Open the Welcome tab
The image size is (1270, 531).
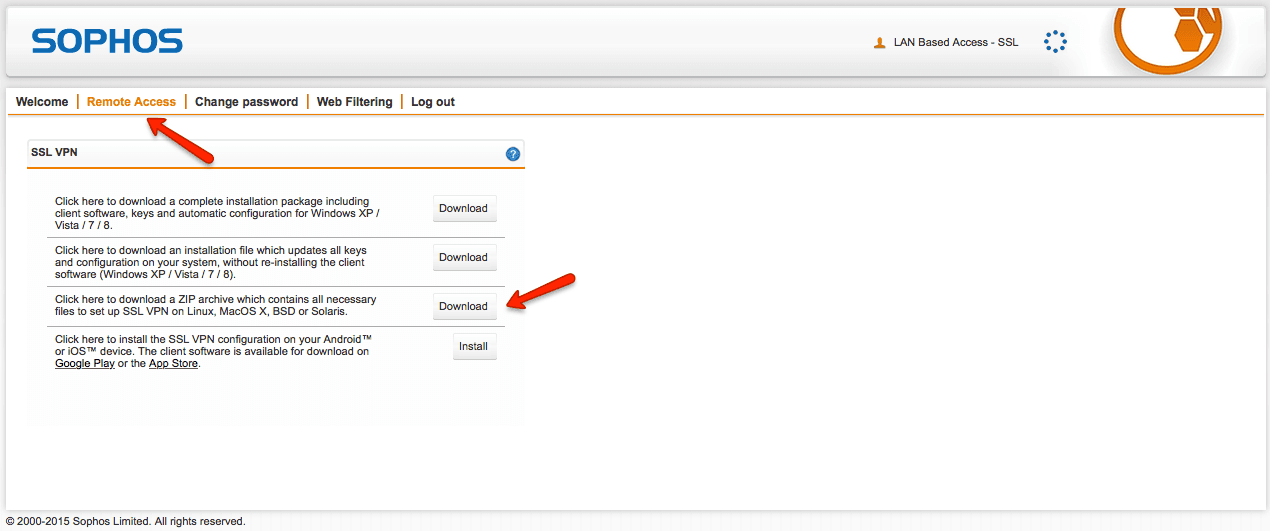[x=42, y=102]
